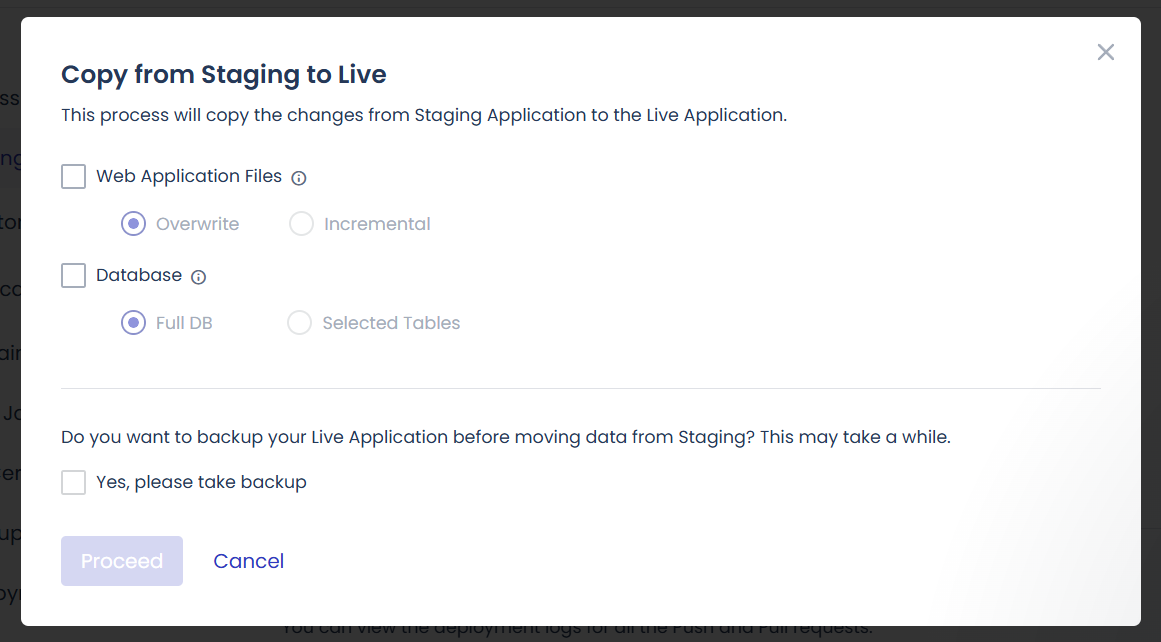Click the Cancel link

click(x=248, y=561)
